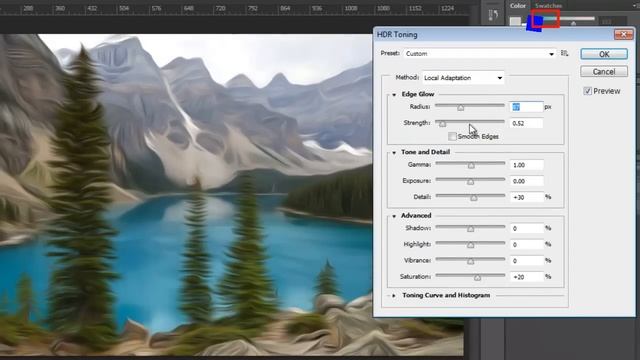
Task: Open the Method dropdown showing Local Adaptation
Action: point(463,78)
